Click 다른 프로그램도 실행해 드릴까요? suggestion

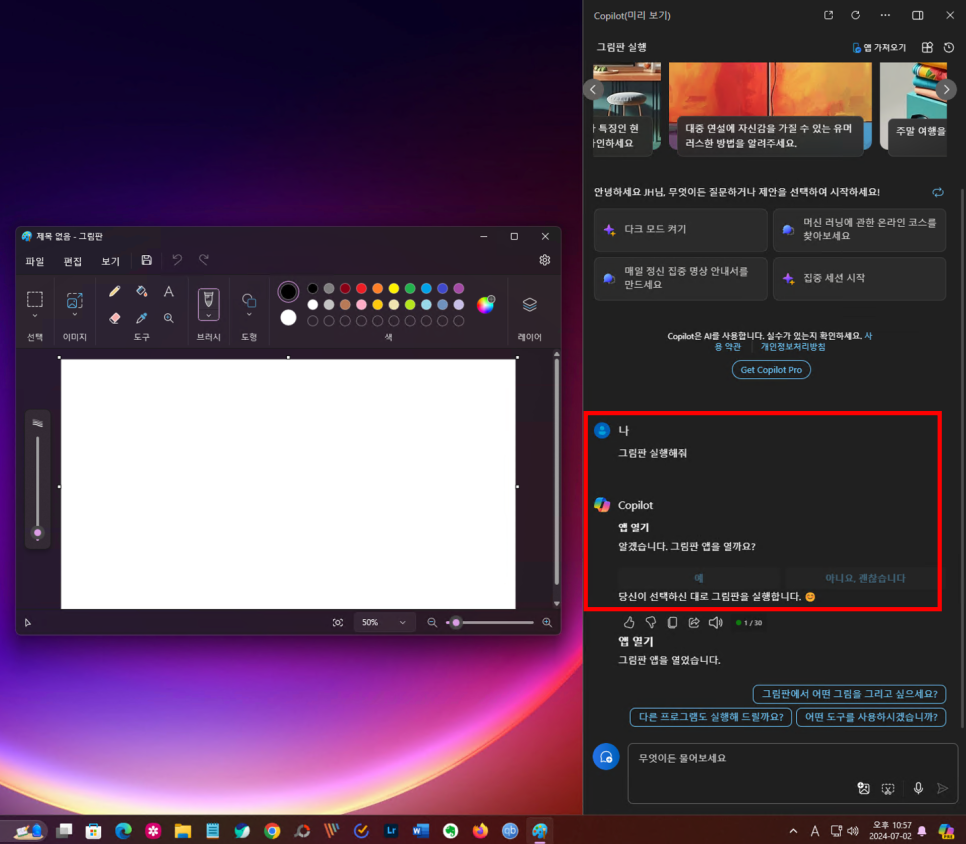point(710,717)
